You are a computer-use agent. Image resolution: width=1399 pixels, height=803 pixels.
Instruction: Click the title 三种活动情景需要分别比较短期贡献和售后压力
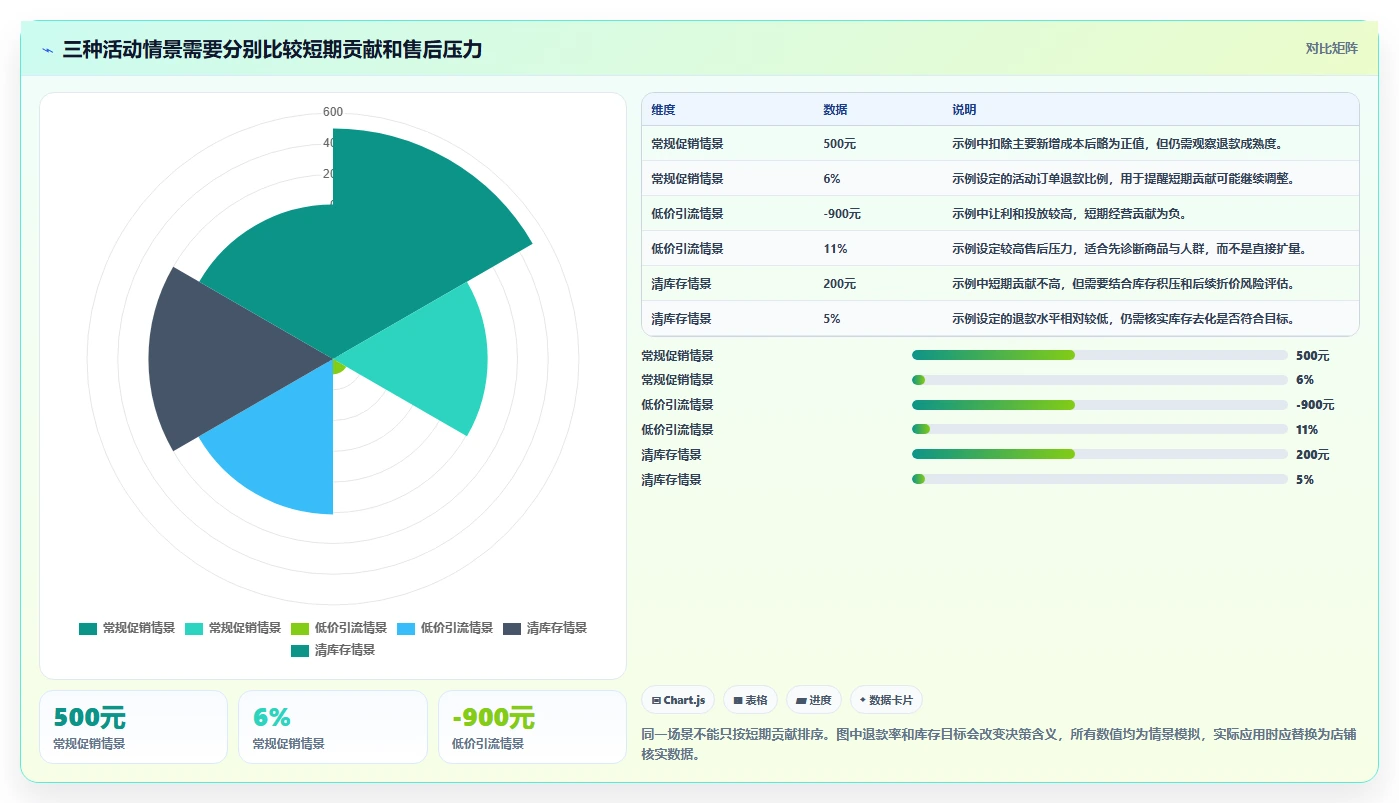pos(272,49)
